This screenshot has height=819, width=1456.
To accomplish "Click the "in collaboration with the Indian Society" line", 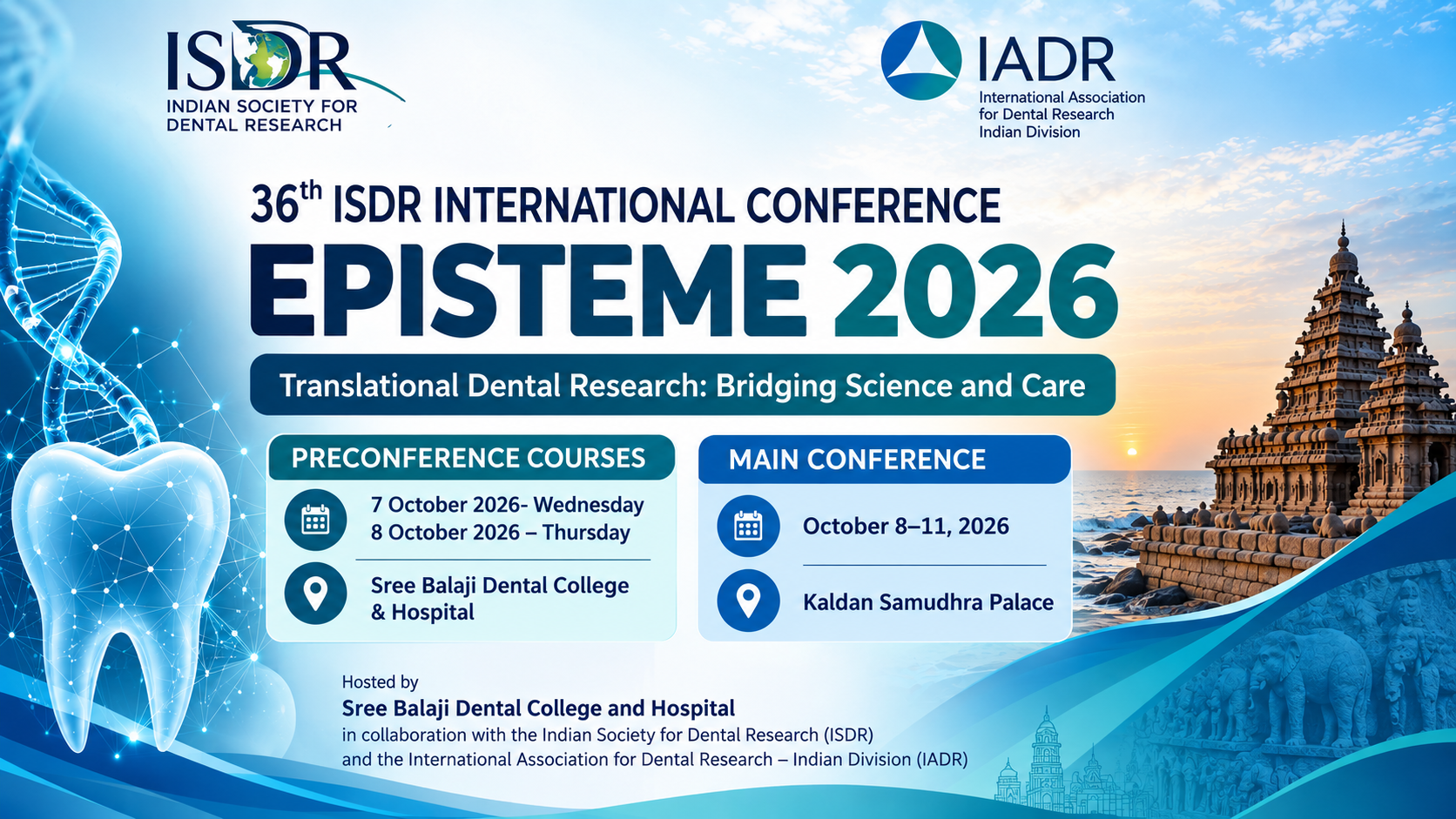I will [x=607, y=735].
